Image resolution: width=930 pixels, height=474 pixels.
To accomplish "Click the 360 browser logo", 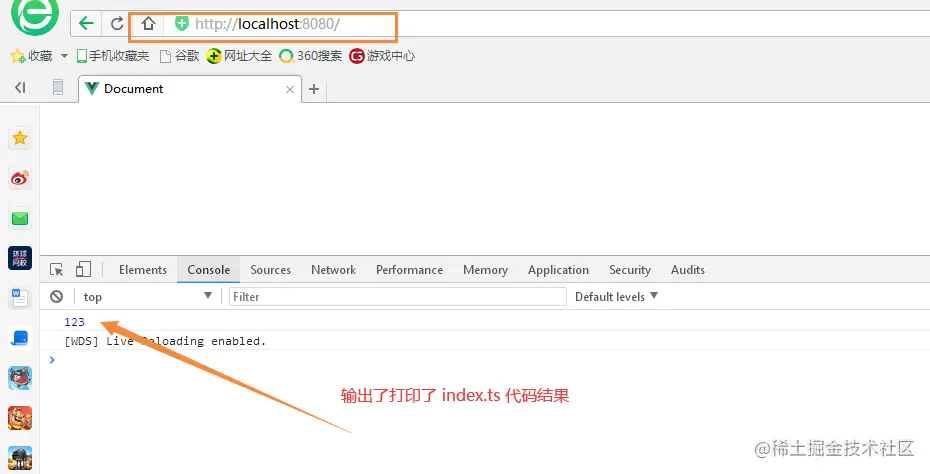I will tap(35, 16).
